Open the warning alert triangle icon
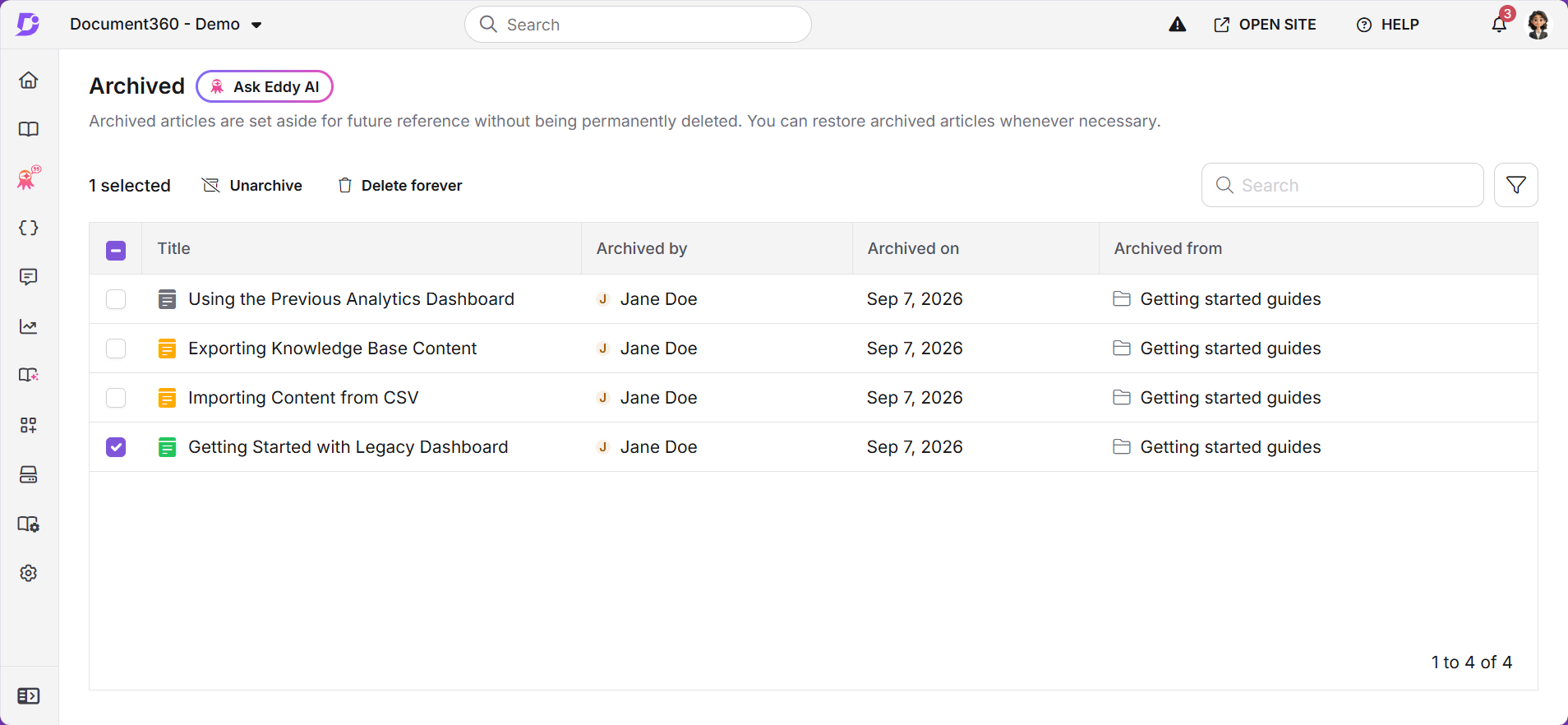1568x725 pixels. [1178, 25]
